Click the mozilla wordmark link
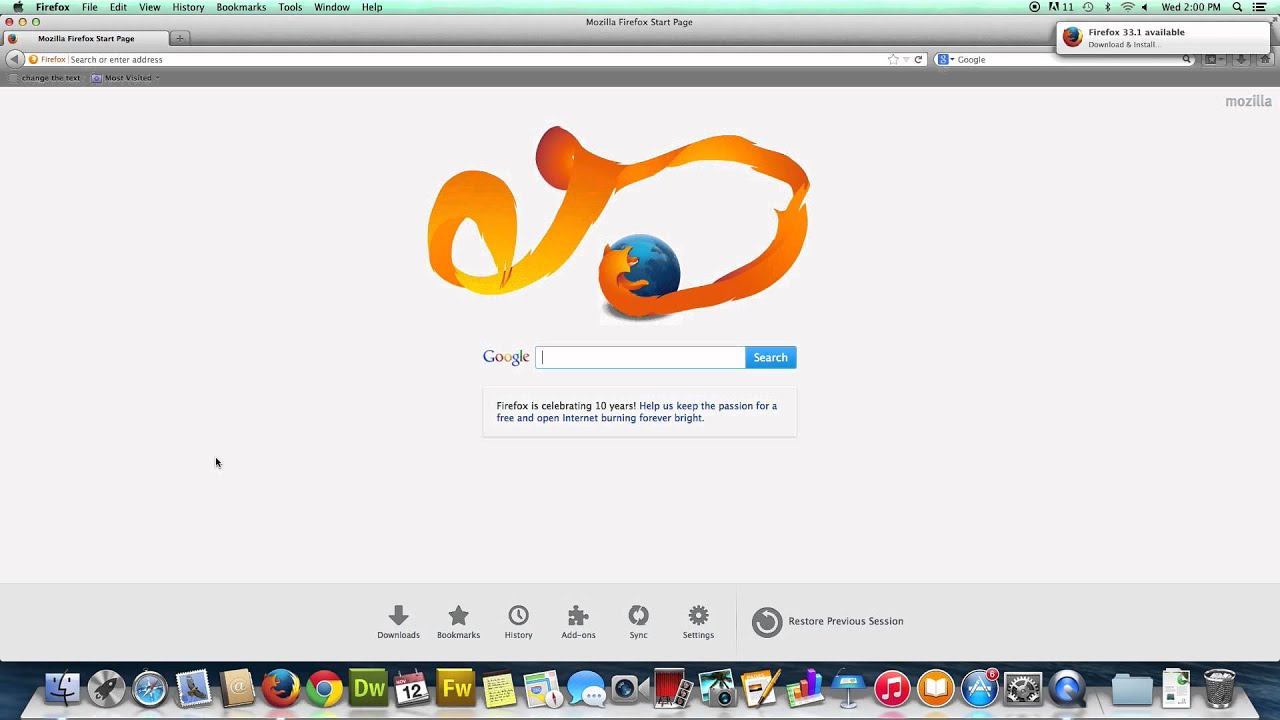The height and width of the screenshot is (720, 1280). pos(1248,101)
